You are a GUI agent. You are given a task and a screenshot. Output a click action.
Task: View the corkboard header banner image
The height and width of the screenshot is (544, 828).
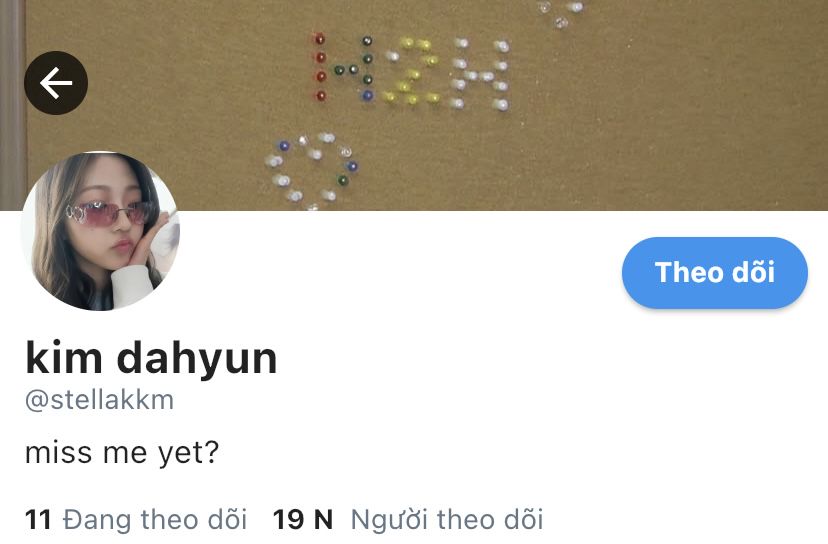click(x=414, y=105)
